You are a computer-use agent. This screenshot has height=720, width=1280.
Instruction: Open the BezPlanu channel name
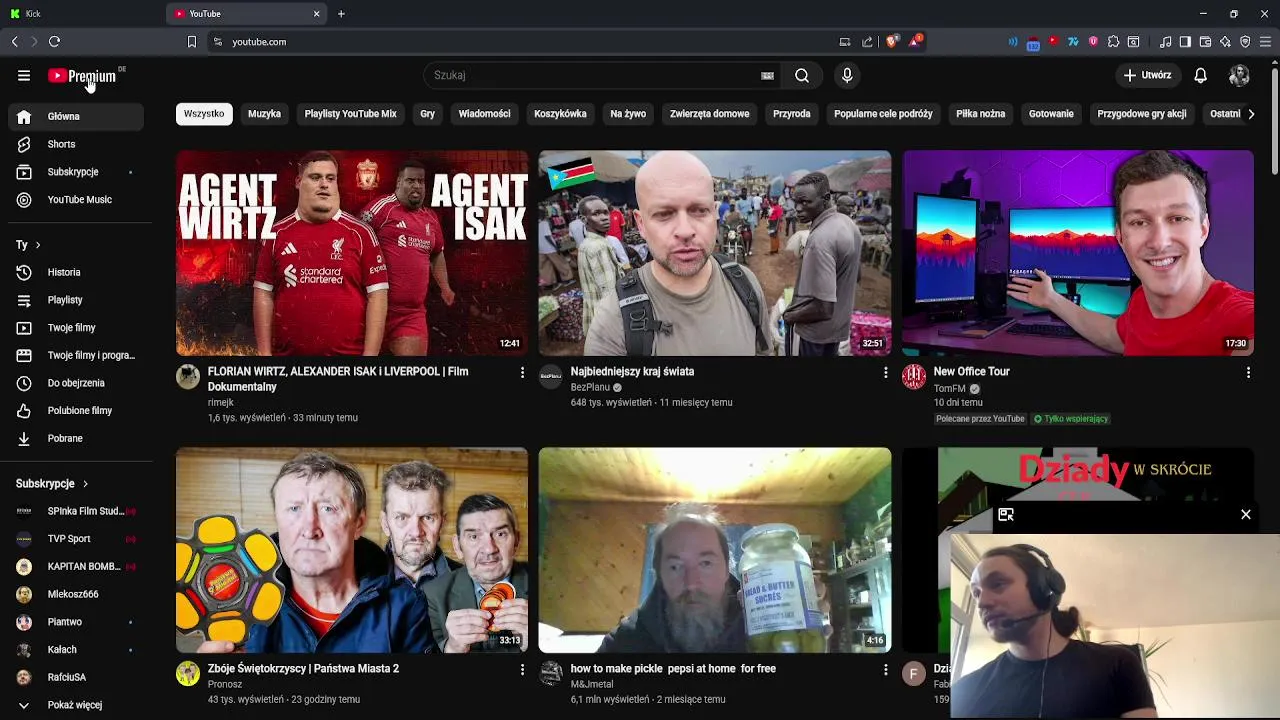point(590,388)
